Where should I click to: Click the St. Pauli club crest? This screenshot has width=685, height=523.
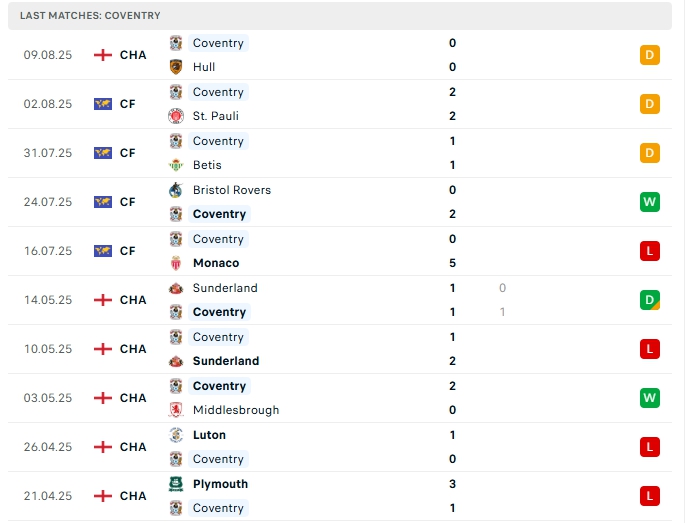(x=176, y=116)
